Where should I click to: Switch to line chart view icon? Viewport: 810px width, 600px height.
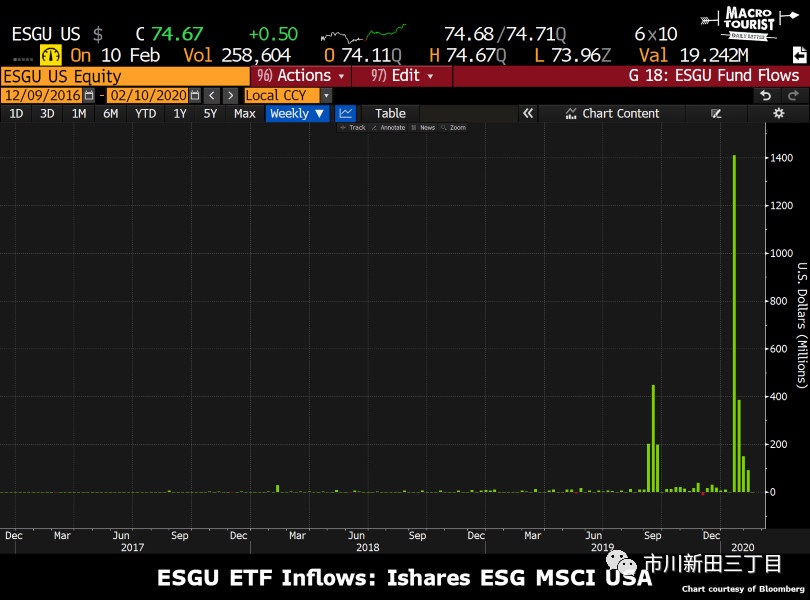click(346, 114)
